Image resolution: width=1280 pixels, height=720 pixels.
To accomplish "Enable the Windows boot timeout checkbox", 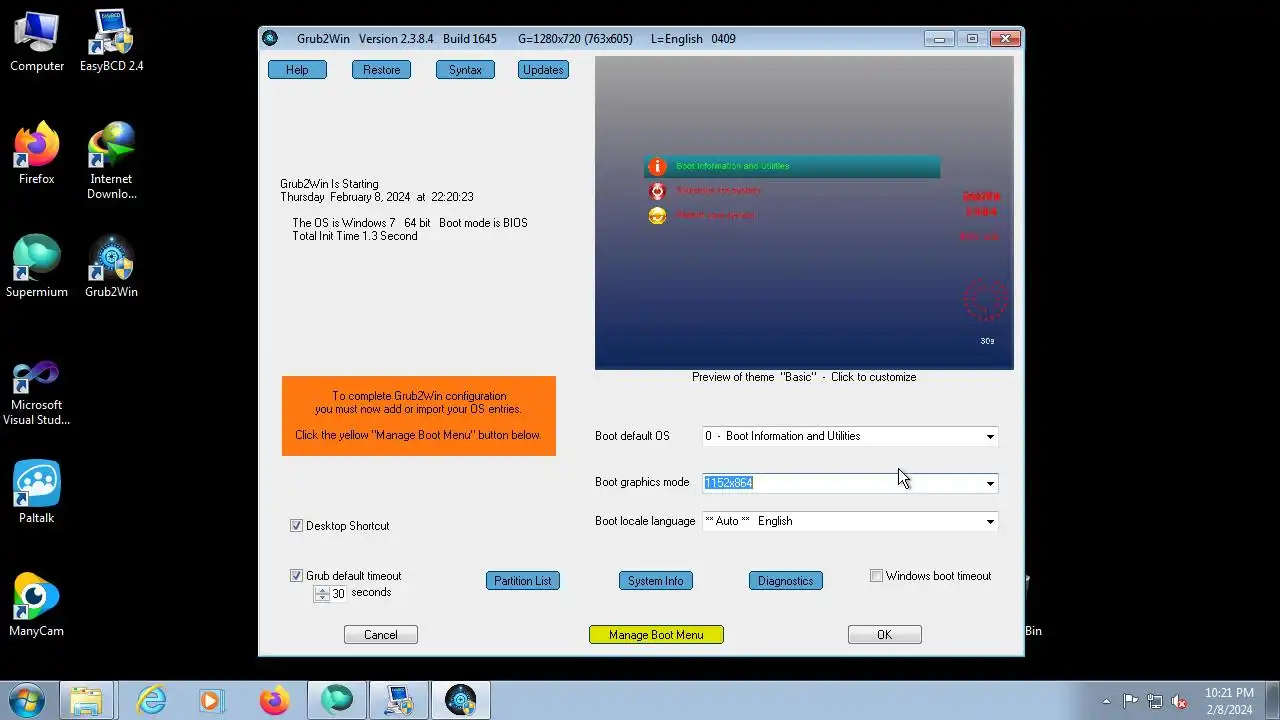I will click(876, 576).
